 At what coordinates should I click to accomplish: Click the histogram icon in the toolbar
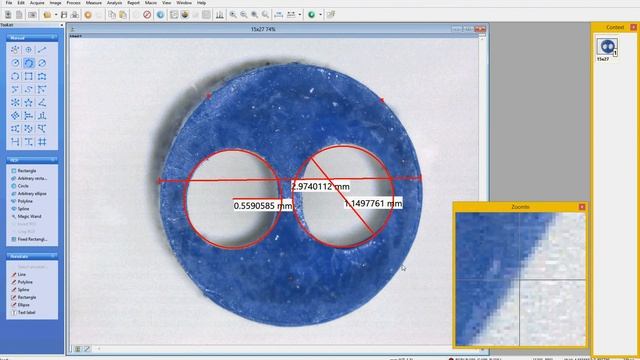[220, 15]
